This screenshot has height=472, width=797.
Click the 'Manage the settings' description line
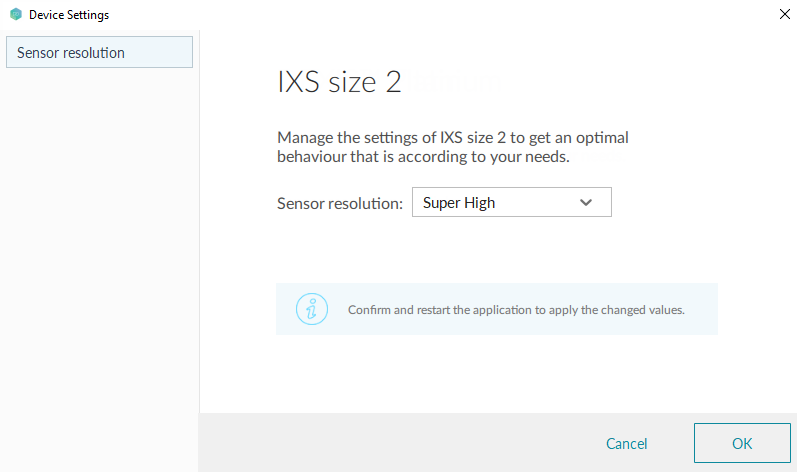[452, 138]
